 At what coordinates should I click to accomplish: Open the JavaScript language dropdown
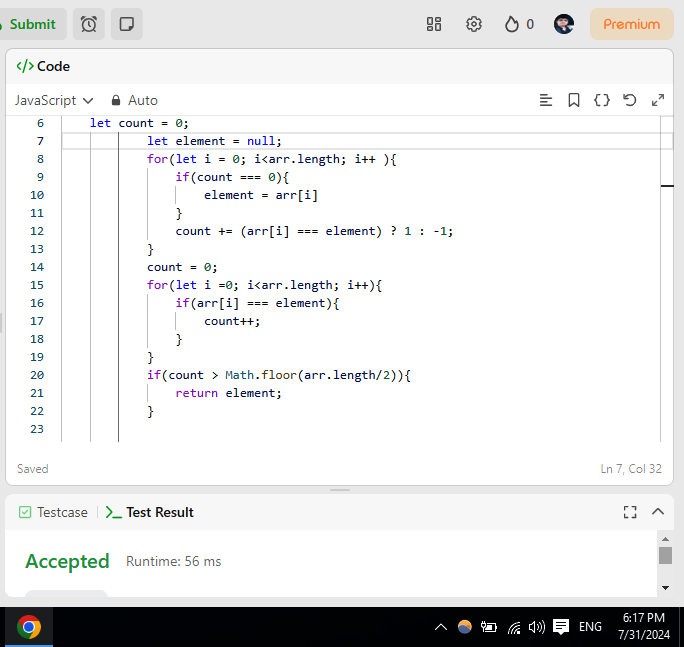[x=54, y=100]
